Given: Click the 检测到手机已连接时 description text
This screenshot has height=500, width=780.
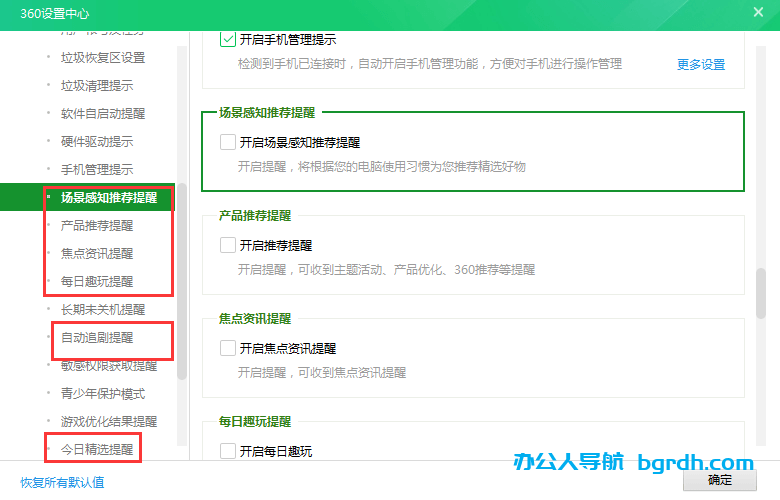Looking at the screenshot, I should (430, 64).
